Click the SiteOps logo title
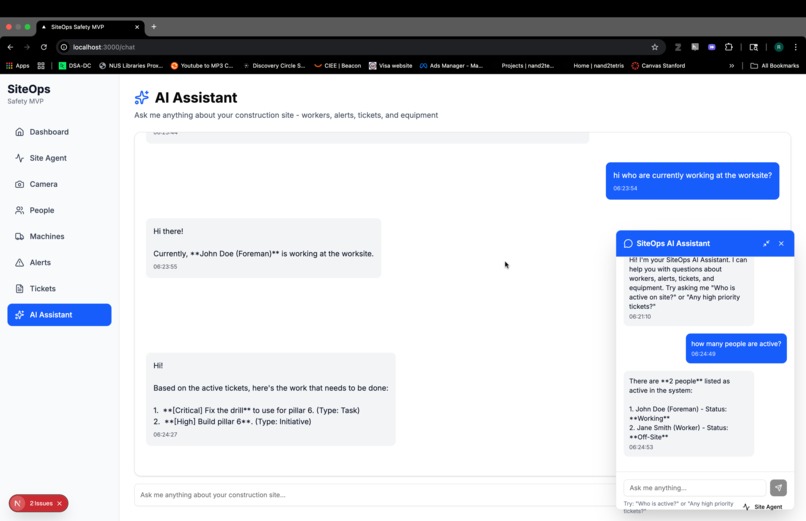This screenshot has height=521, width=806. (29, 89)
